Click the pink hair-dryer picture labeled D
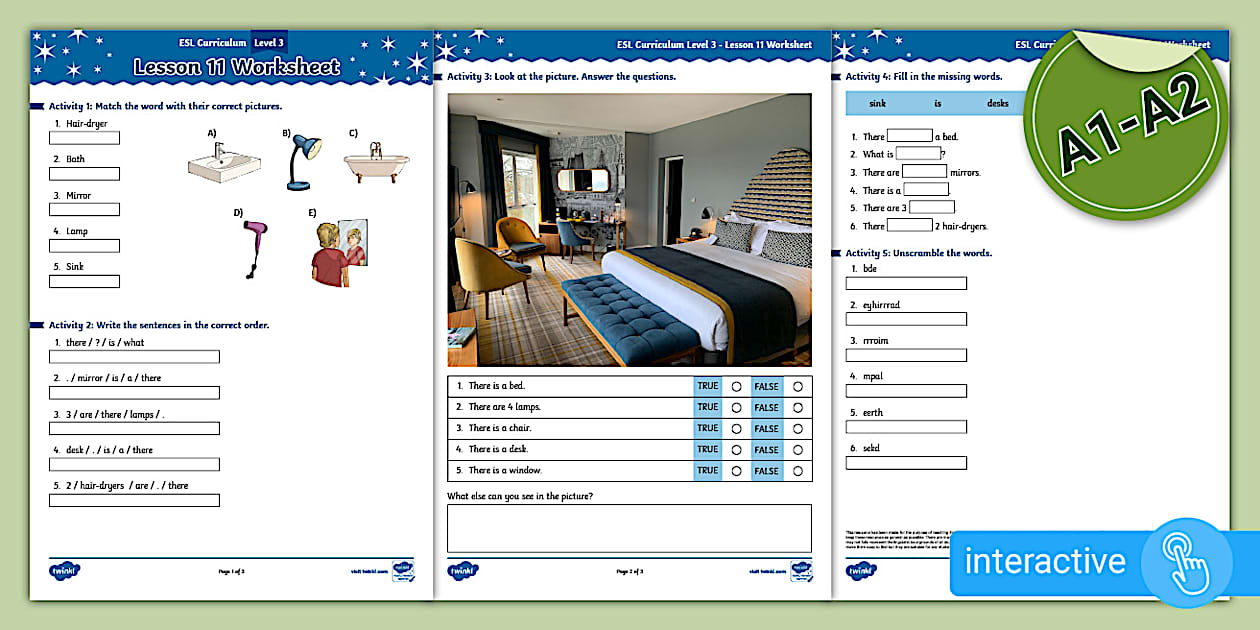This screenshot has width=1260, height=630. pos(251,248)
